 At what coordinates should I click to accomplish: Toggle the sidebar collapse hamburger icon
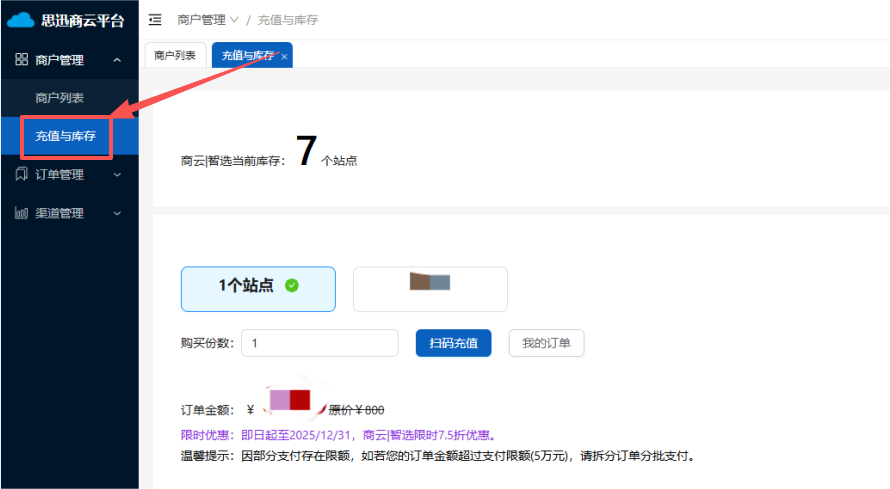(x=155, y=19)
